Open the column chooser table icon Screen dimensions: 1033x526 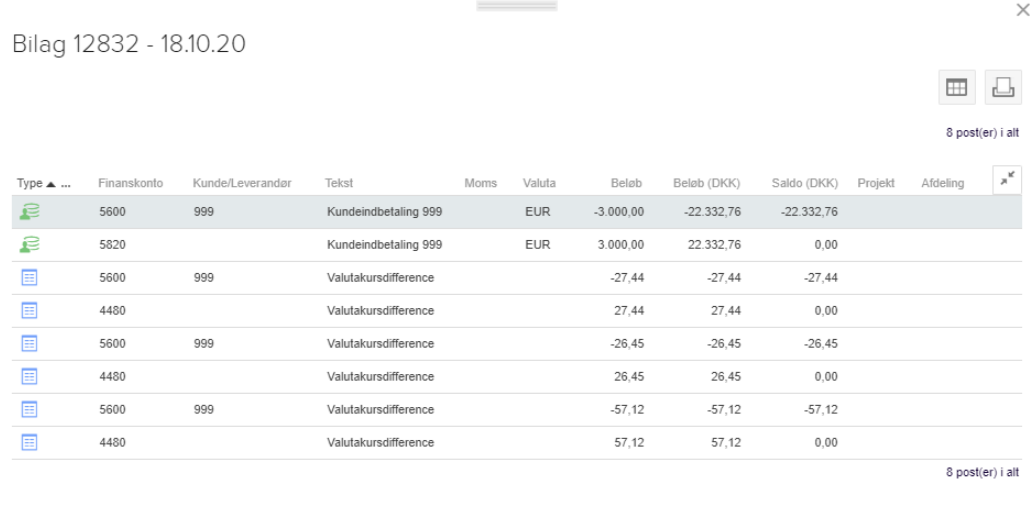click(957, 87)
